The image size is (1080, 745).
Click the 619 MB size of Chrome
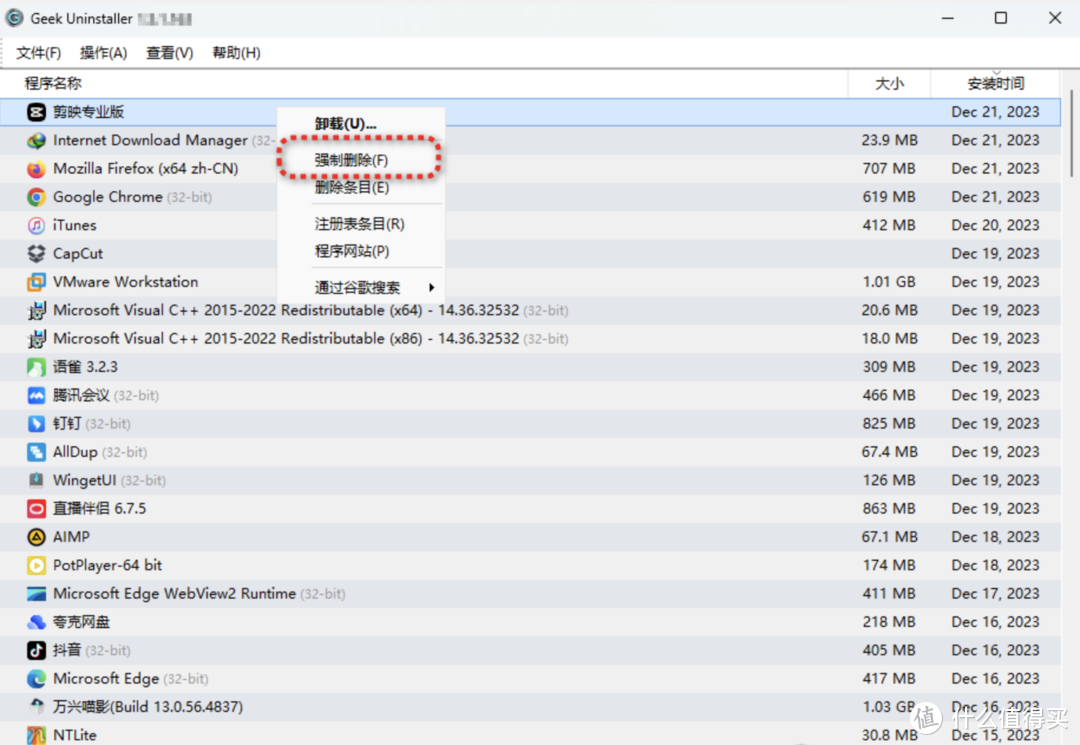[x=889, y=197]
